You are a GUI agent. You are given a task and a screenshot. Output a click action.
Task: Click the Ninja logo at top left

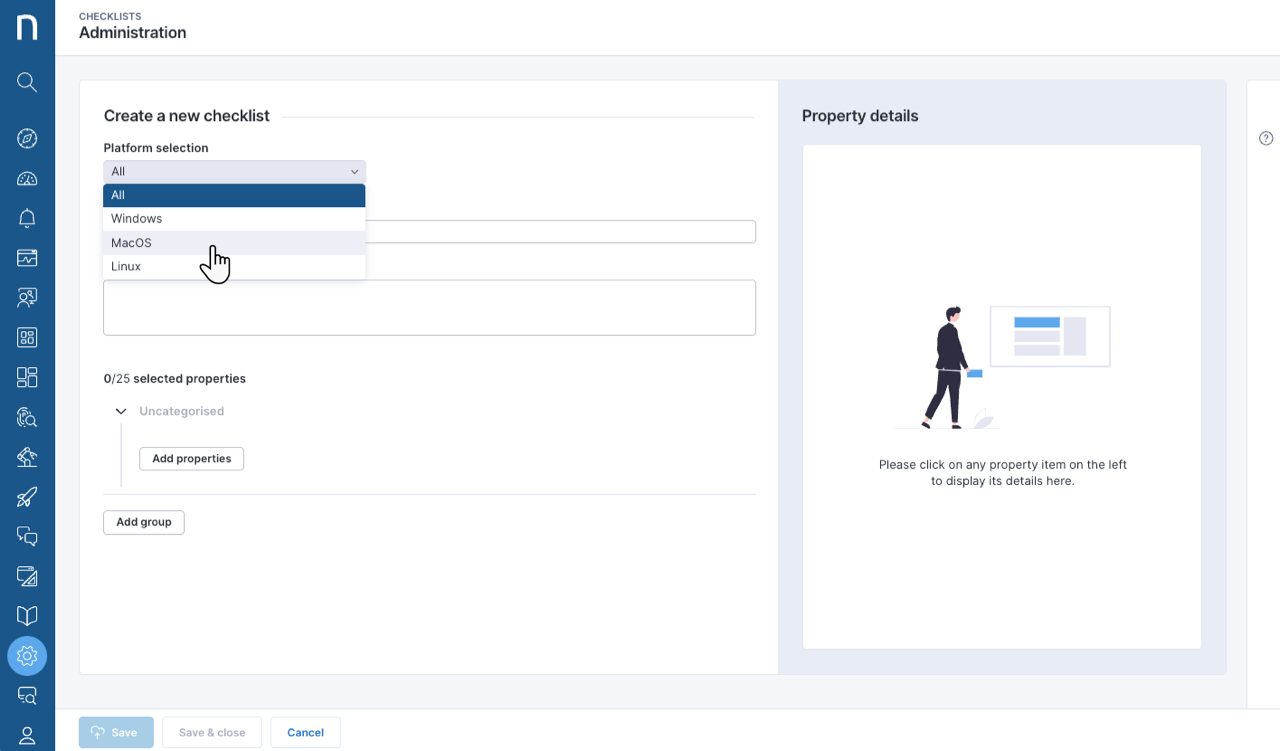(27, 27)
